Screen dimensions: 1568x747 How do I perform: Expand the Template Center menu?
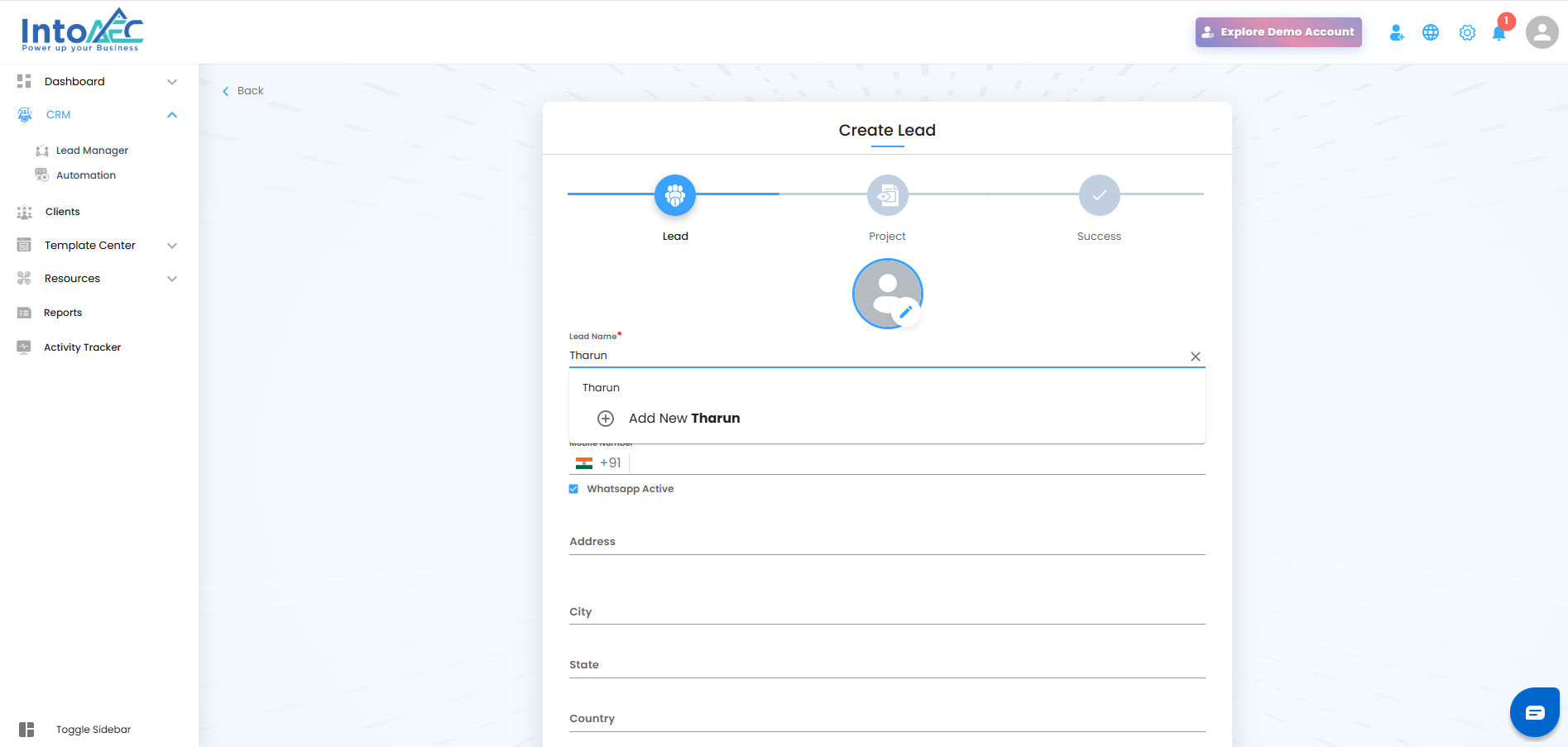click(x=172, y=246)
